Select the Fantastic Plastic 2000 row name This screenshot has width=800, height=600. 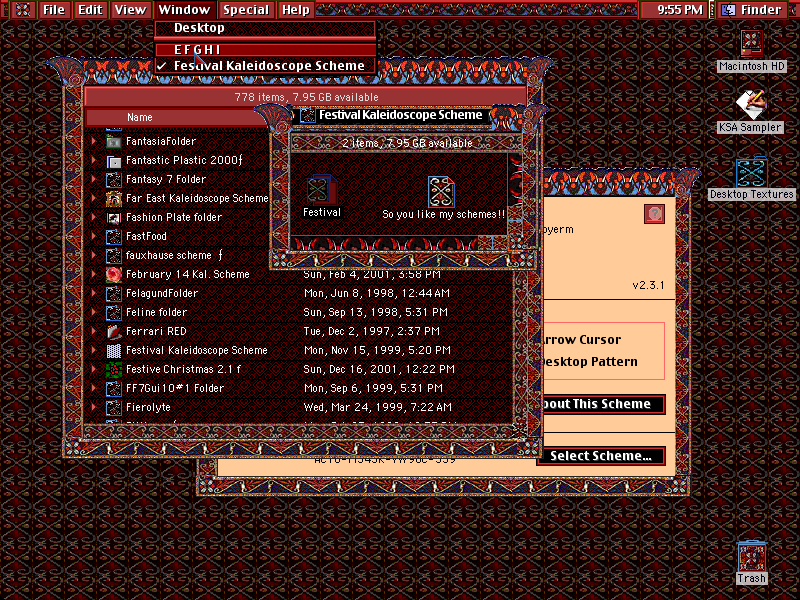184,160
